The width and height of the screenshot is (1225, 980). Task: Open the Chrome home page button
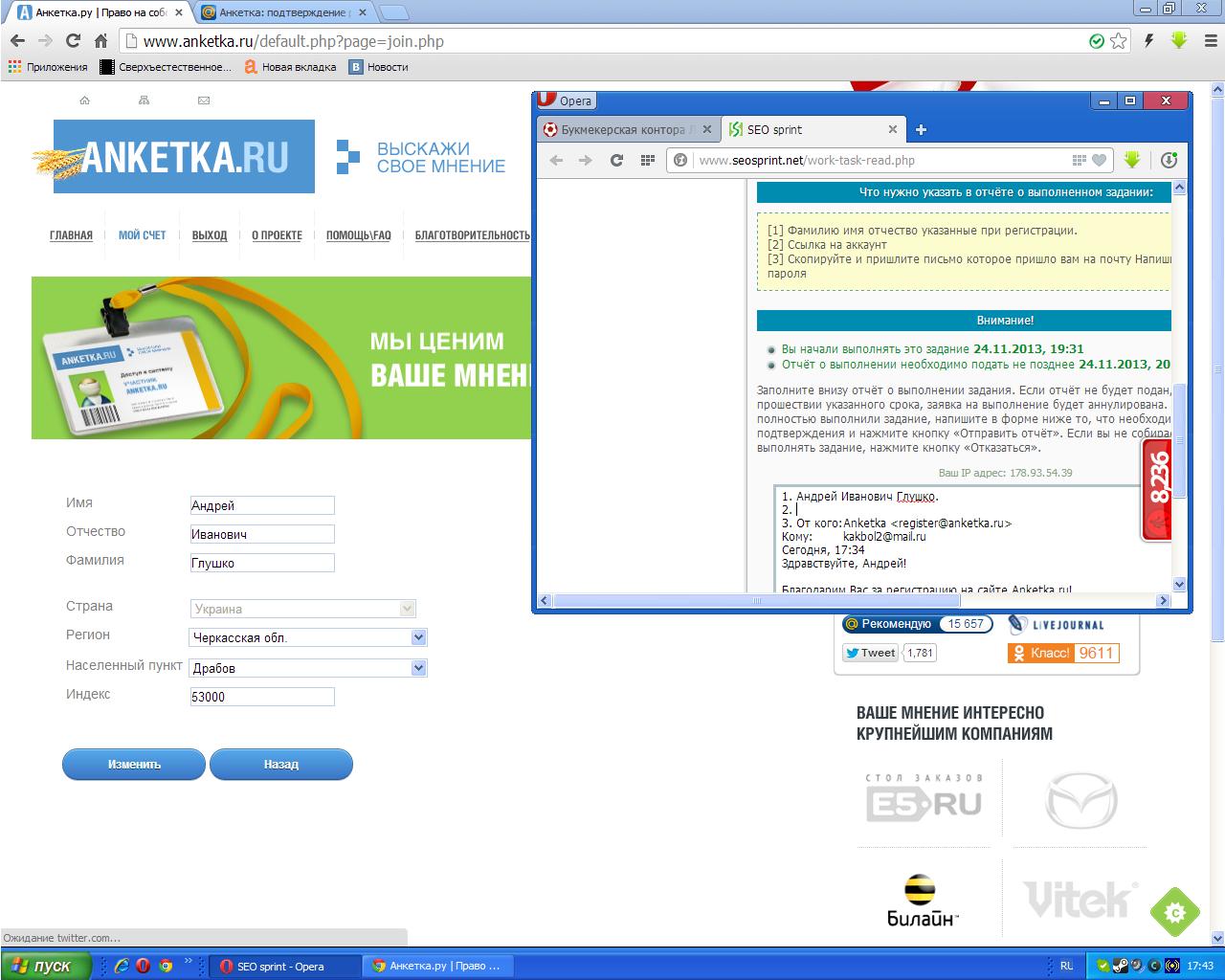click(100, 41)
